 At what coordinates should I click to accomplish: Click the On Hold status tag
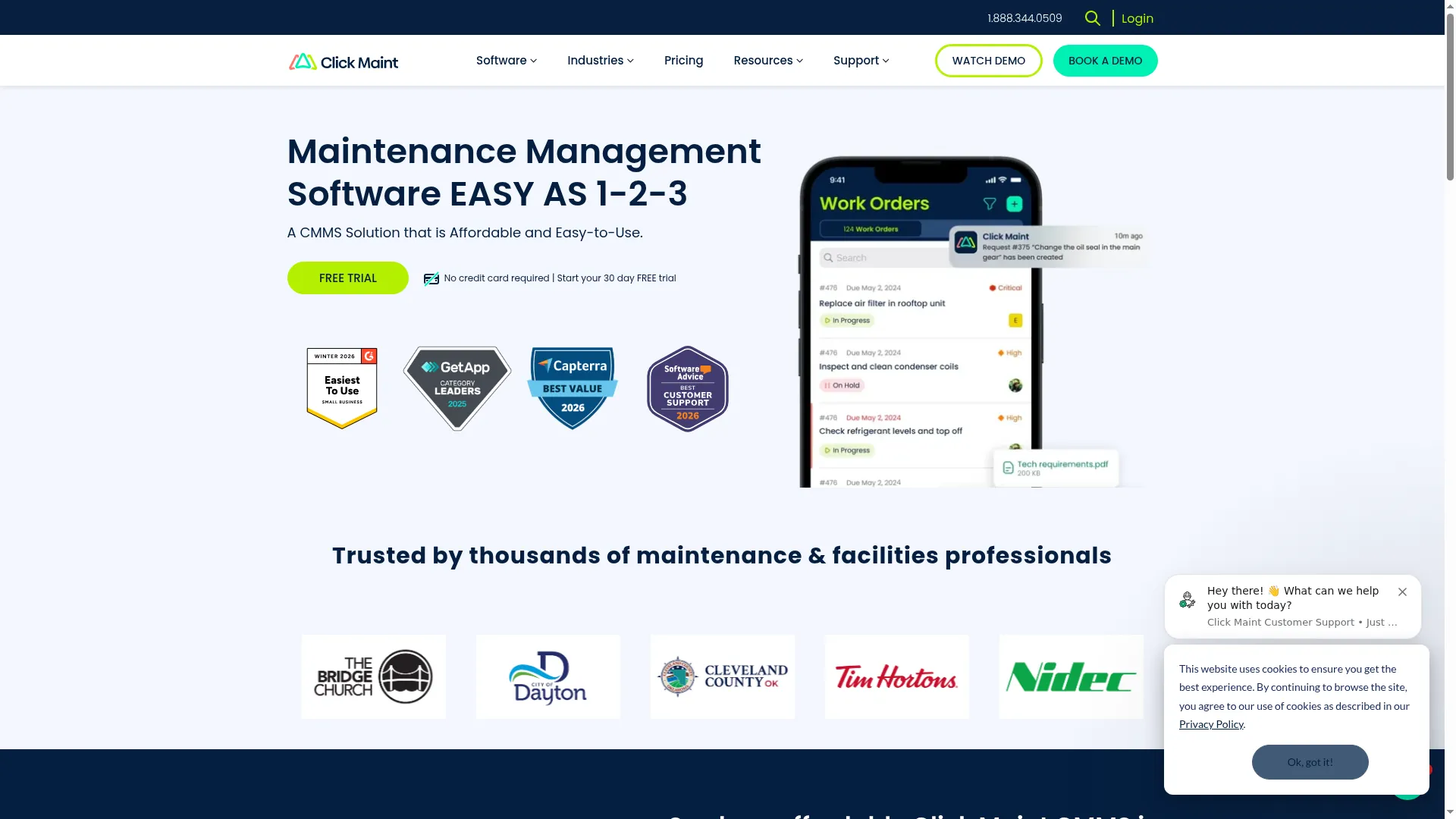coord(843,385)
